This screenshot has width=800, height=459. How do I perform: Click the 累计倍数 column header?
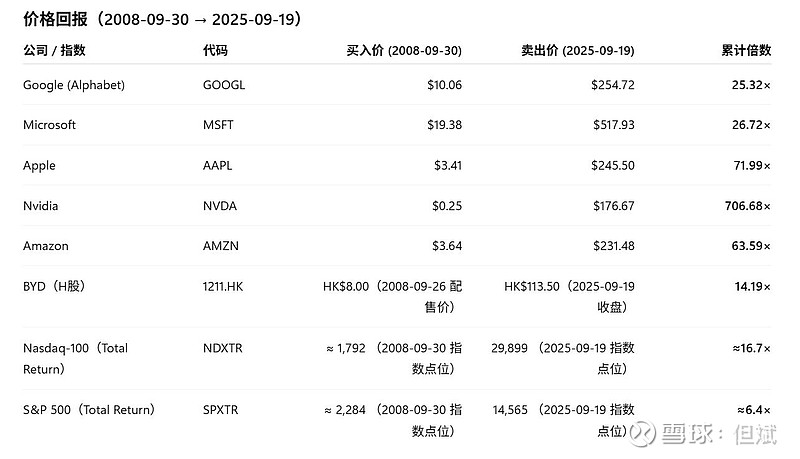[746, 50]
